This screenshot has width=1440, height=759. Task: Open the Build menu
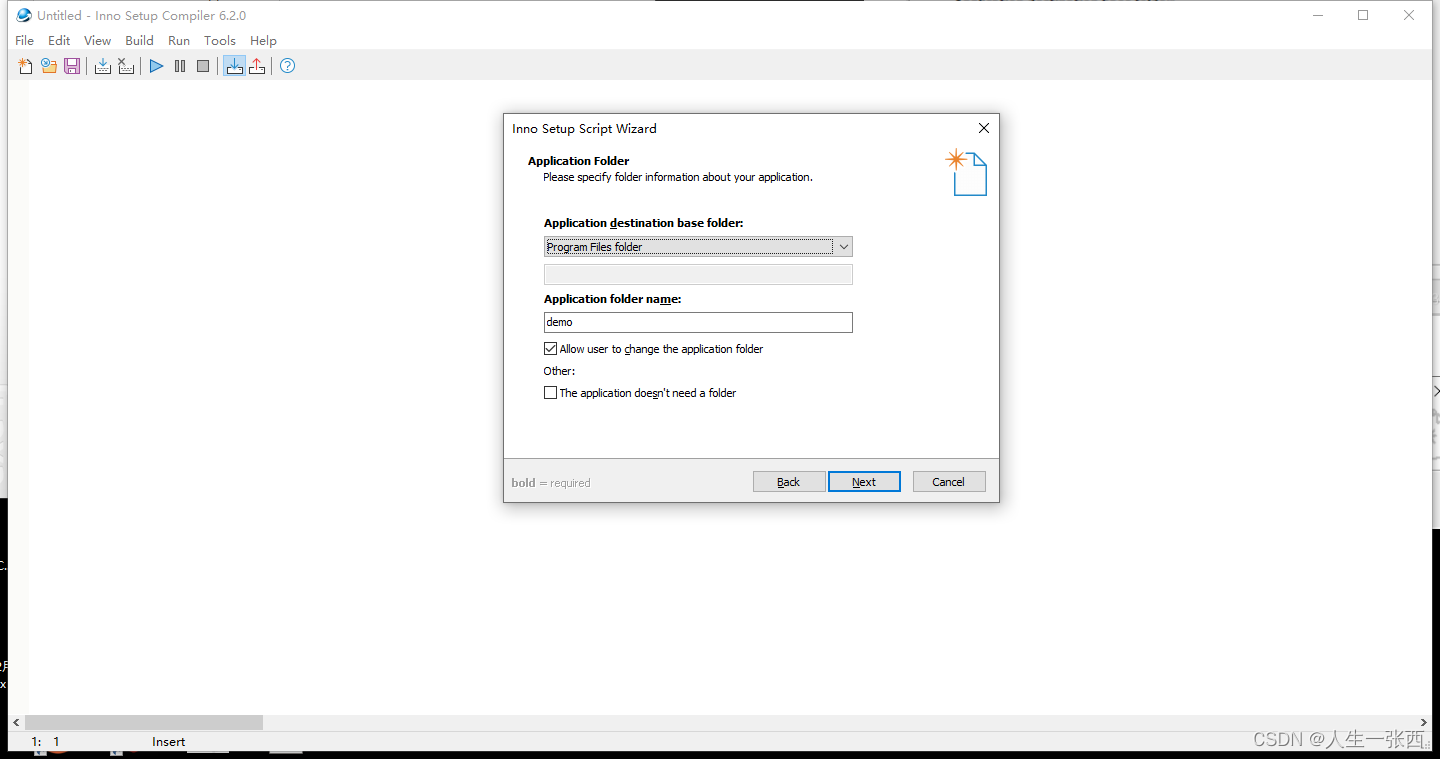click(x=139, y=40)
